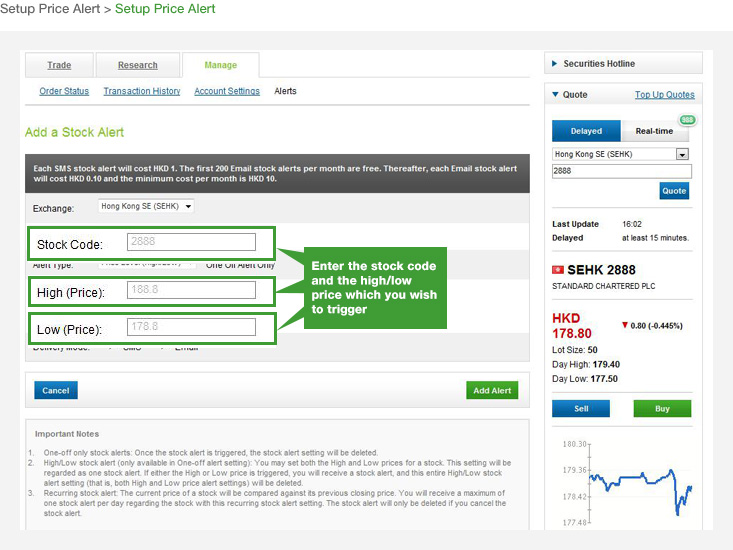The width and height of the screenshot is (733, 550).
Task: Cancel the stock alert
Action: (56, 390)
